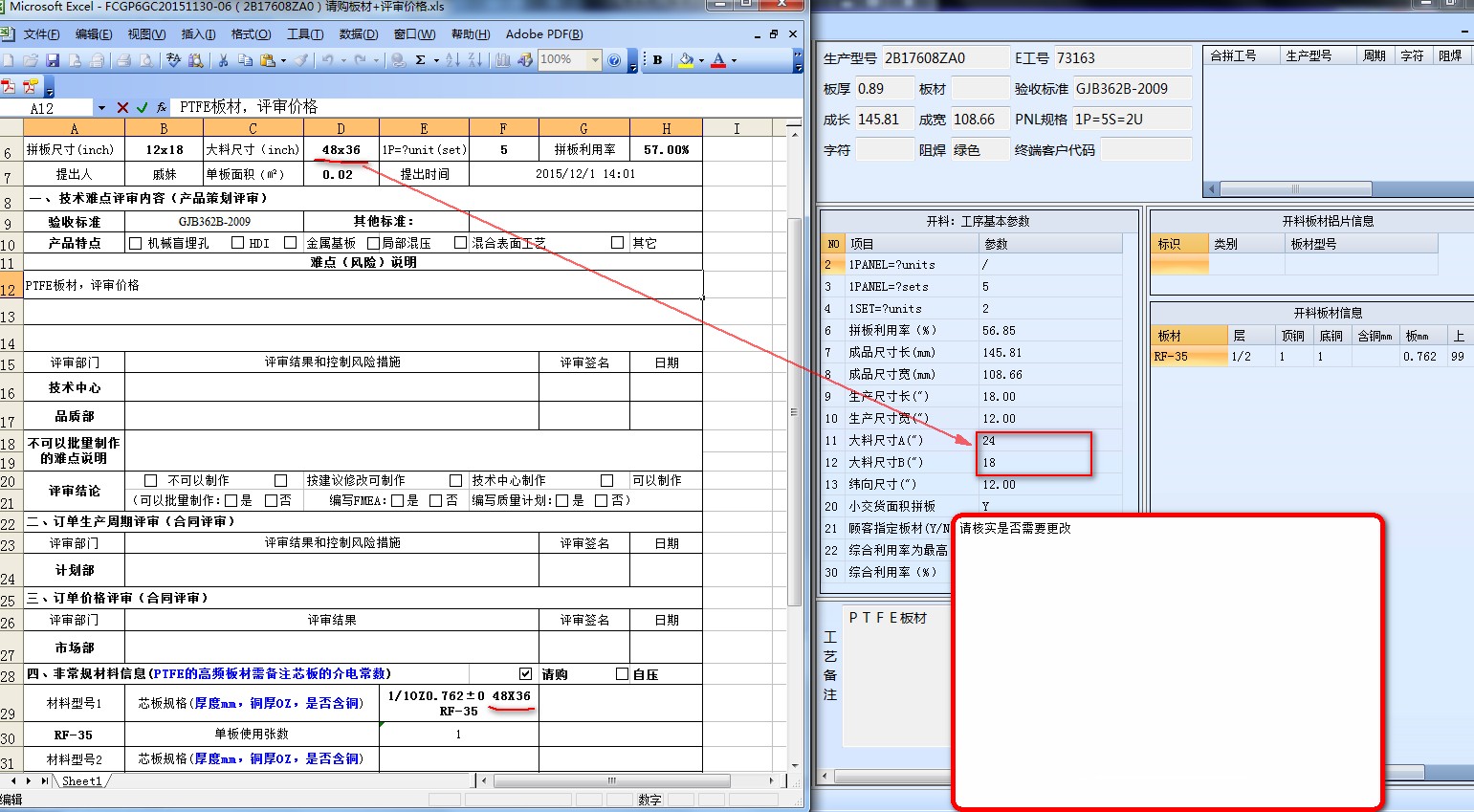Open the AutoSum functions dropdown arrow
Image resolution: width=1474 pixels, height=812 pixels.
(x=436, y=60)
